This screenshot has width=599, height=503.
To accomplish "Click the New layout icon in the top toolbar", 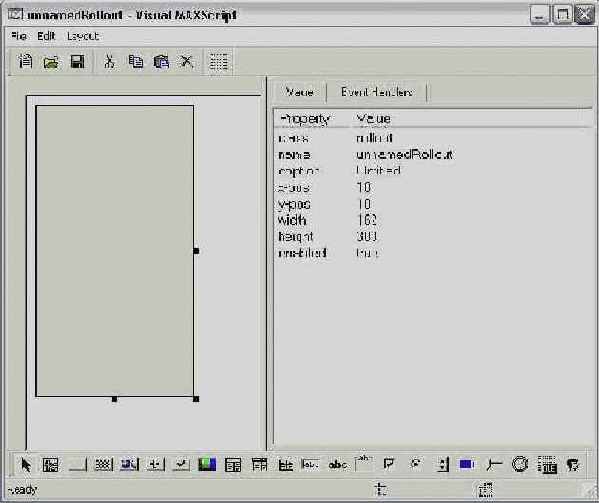I will tap(25, 61).
